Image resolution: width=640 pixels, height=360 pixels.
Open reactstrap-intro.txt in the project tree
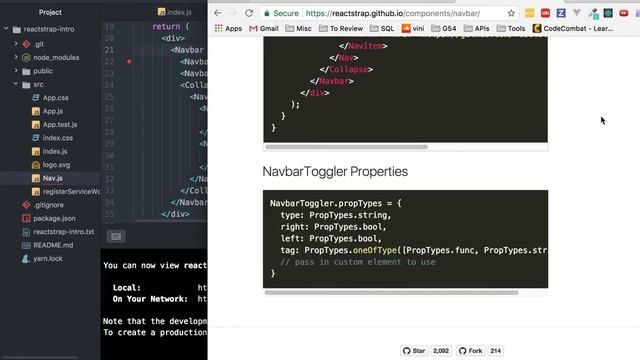(58, 232)
